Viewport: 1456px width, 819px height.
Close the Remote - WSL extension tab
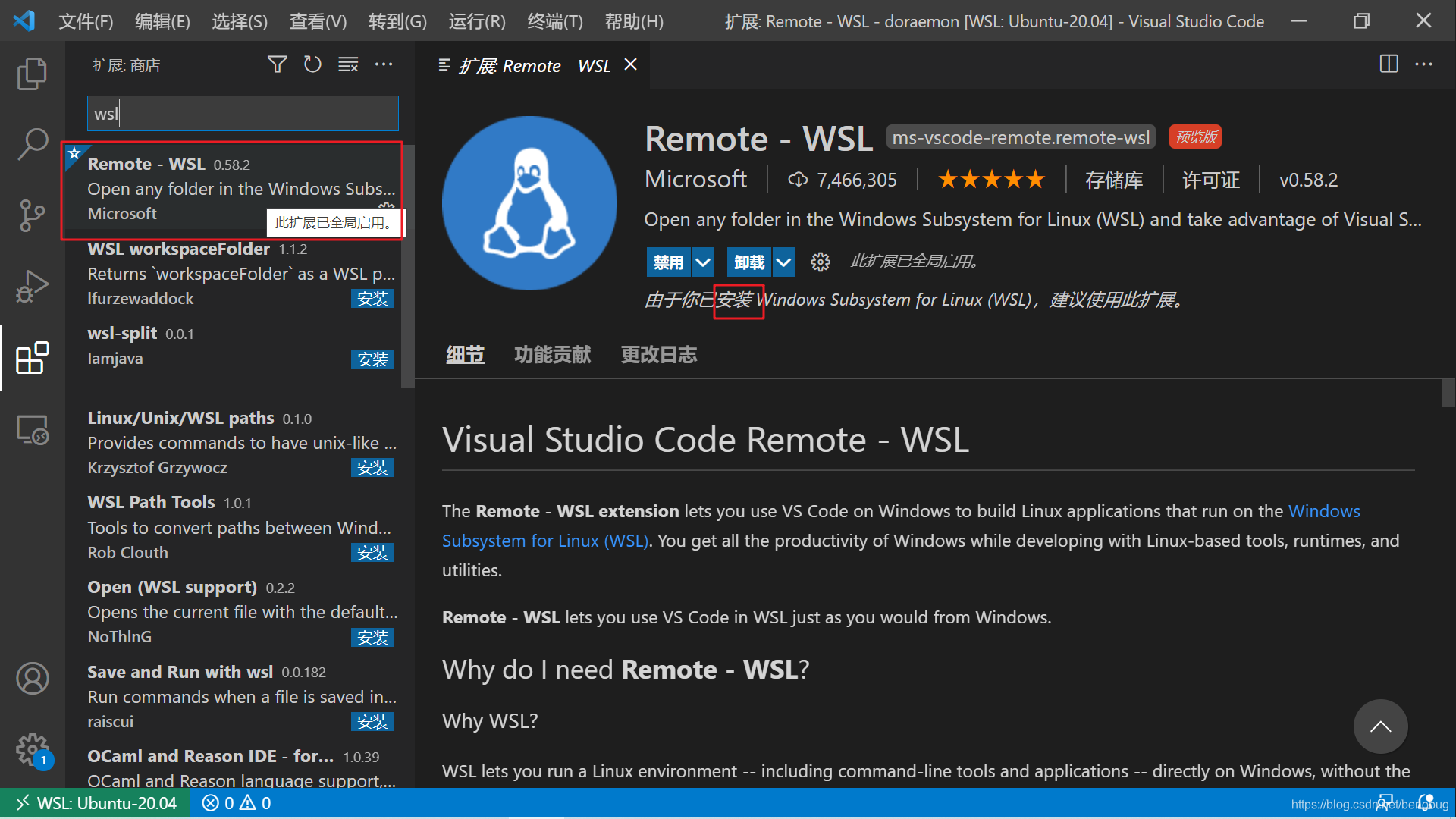point(630,64)
